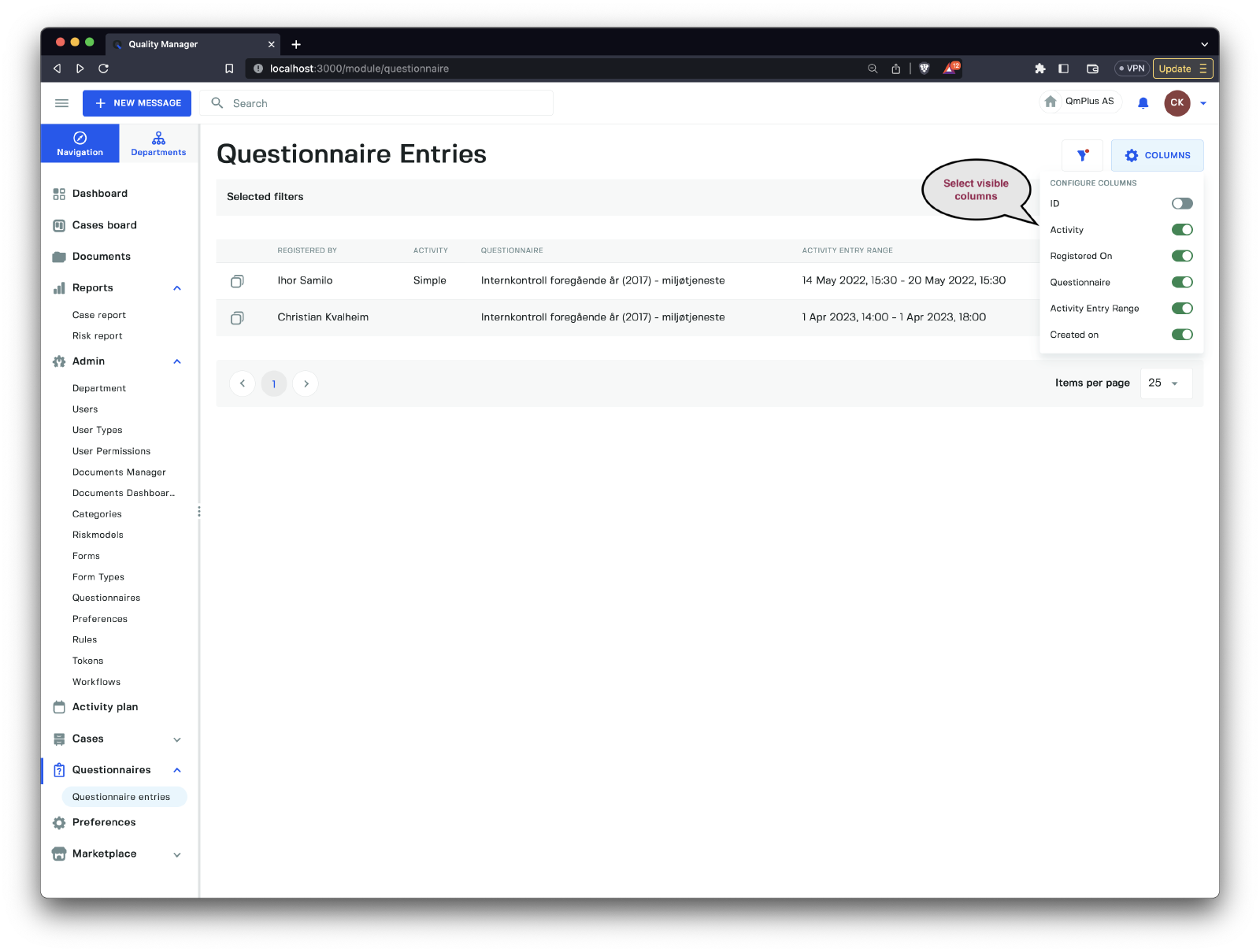Open the notifications bell

[x=1143, y=103]
